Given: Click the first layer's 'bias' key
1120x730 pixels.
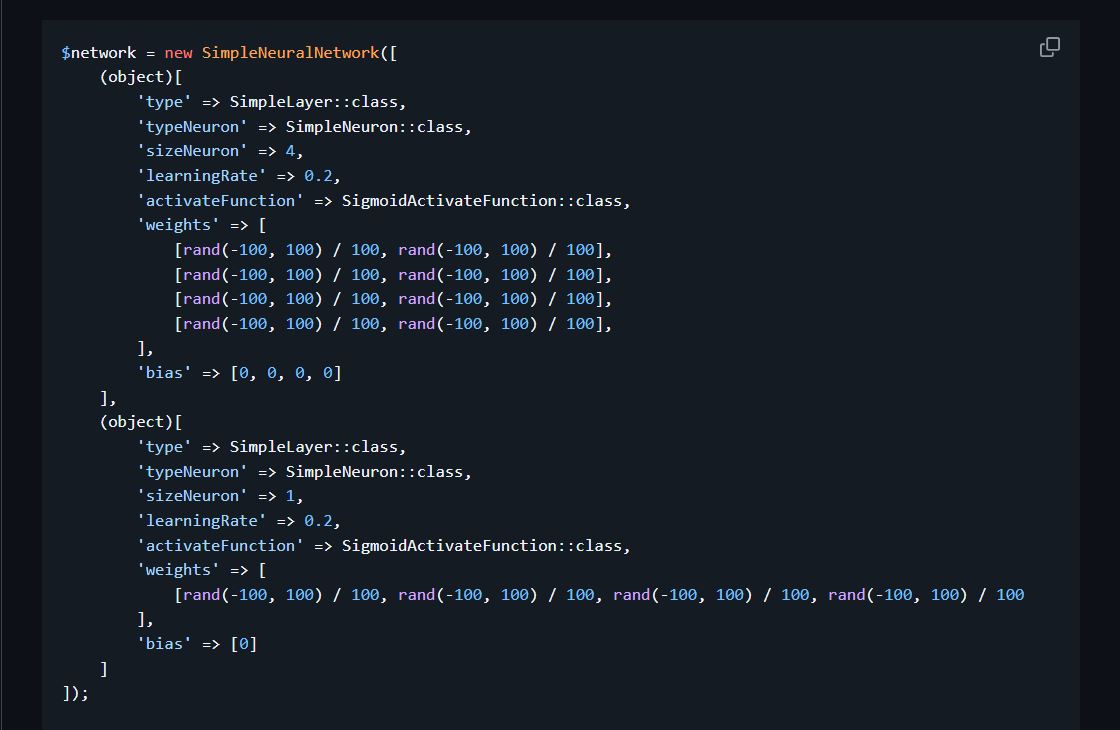Looking at the screenshot, I should 164,373.
